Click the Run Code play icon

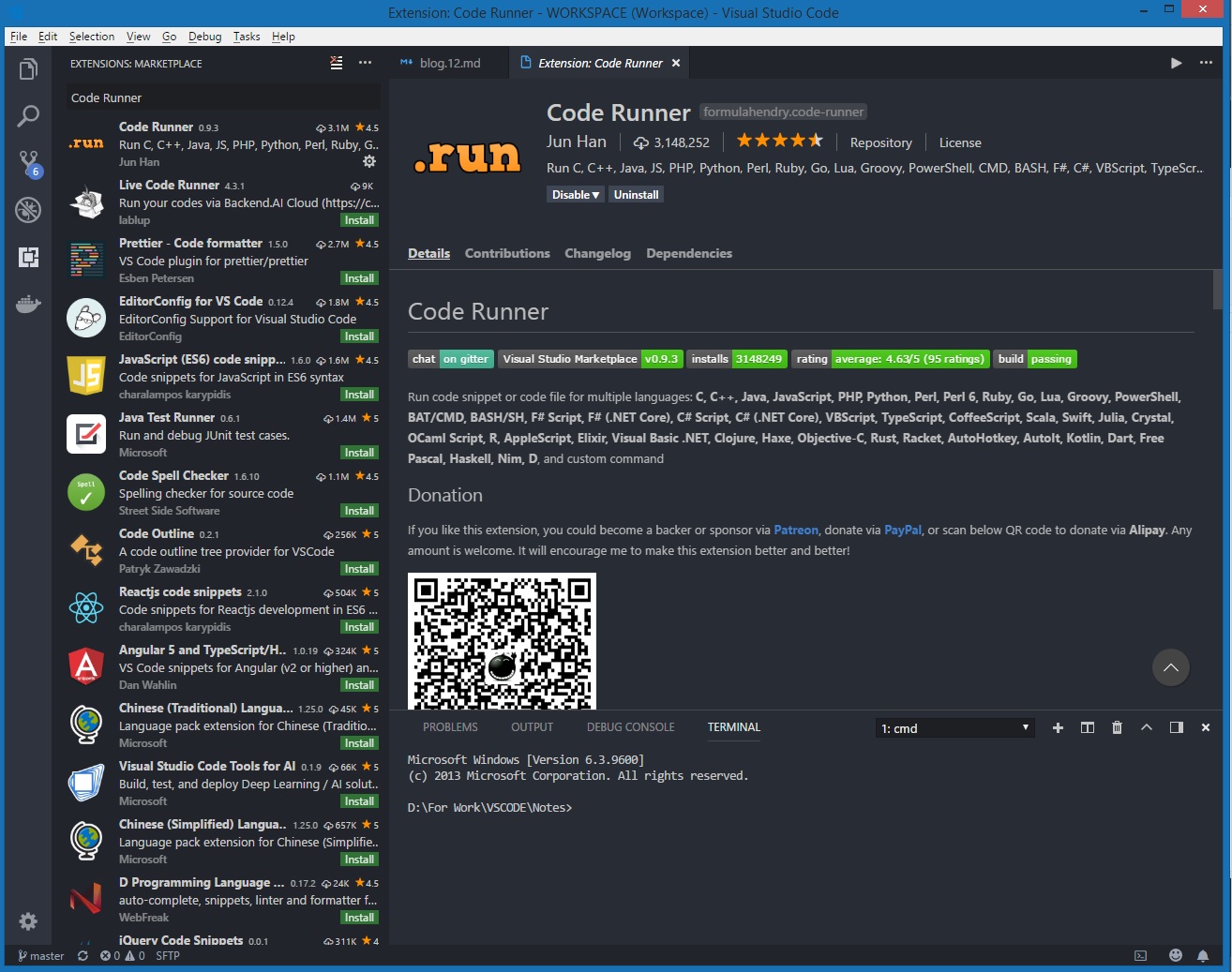pyautogui.click(x=1176, y=63)
